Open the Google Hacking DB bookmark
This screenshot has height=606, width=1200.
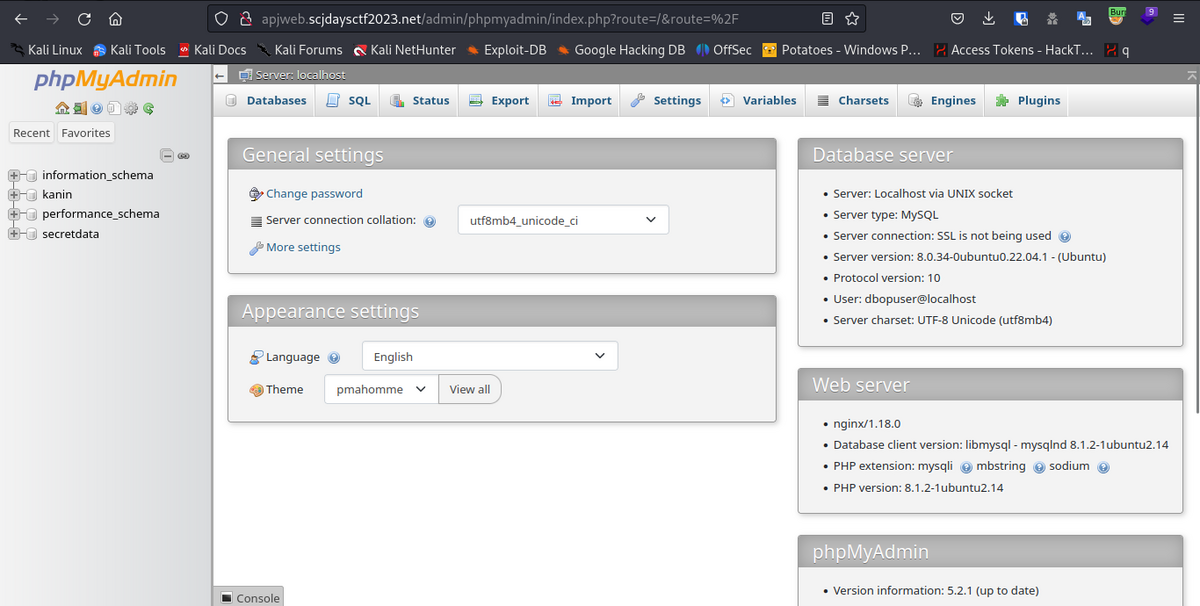click(620, 49)
